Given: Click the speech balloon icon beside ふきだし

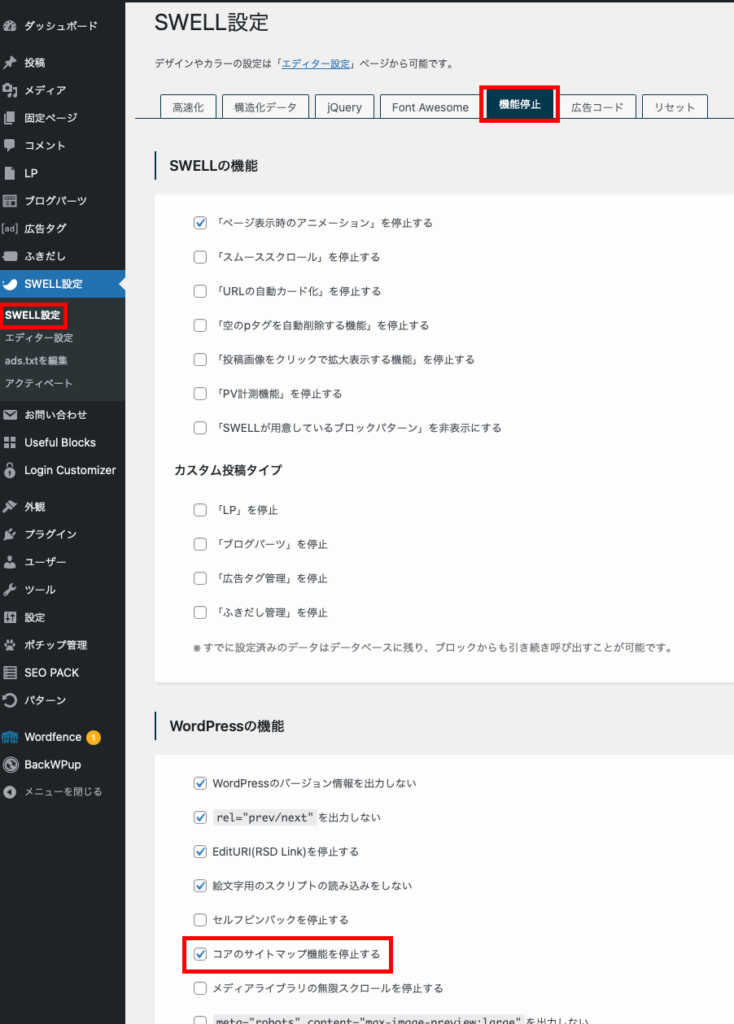Looking at the screenshot, I should [10, 256].
